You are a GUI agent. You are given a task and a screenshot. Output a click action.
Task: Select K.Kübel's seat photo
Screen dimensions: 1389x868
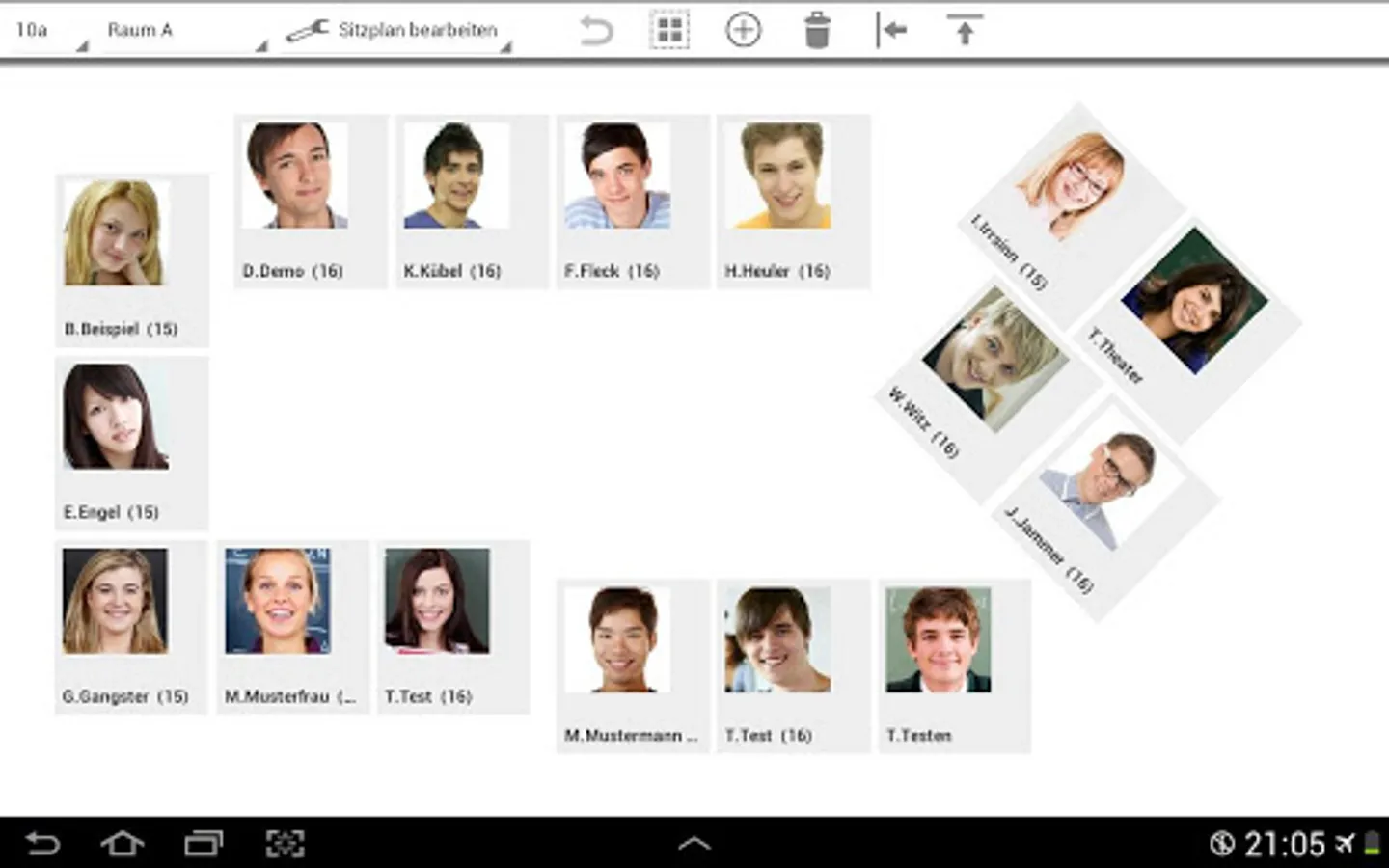(x=456, y=176)
